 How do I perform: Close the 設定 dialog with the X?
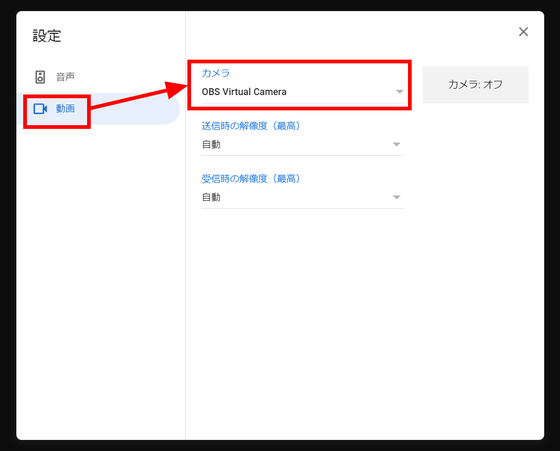[523, 32]
